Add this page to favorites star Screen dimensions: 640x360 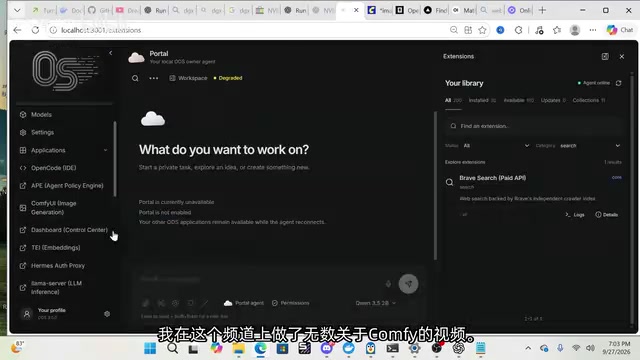(482, 30)
